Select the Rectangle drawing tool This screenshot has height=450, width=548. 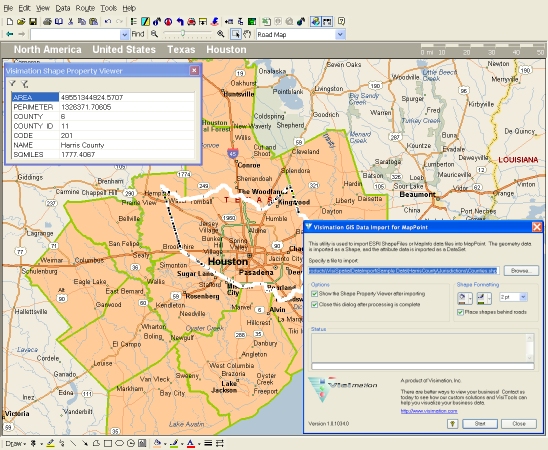[x=108, y=443]
